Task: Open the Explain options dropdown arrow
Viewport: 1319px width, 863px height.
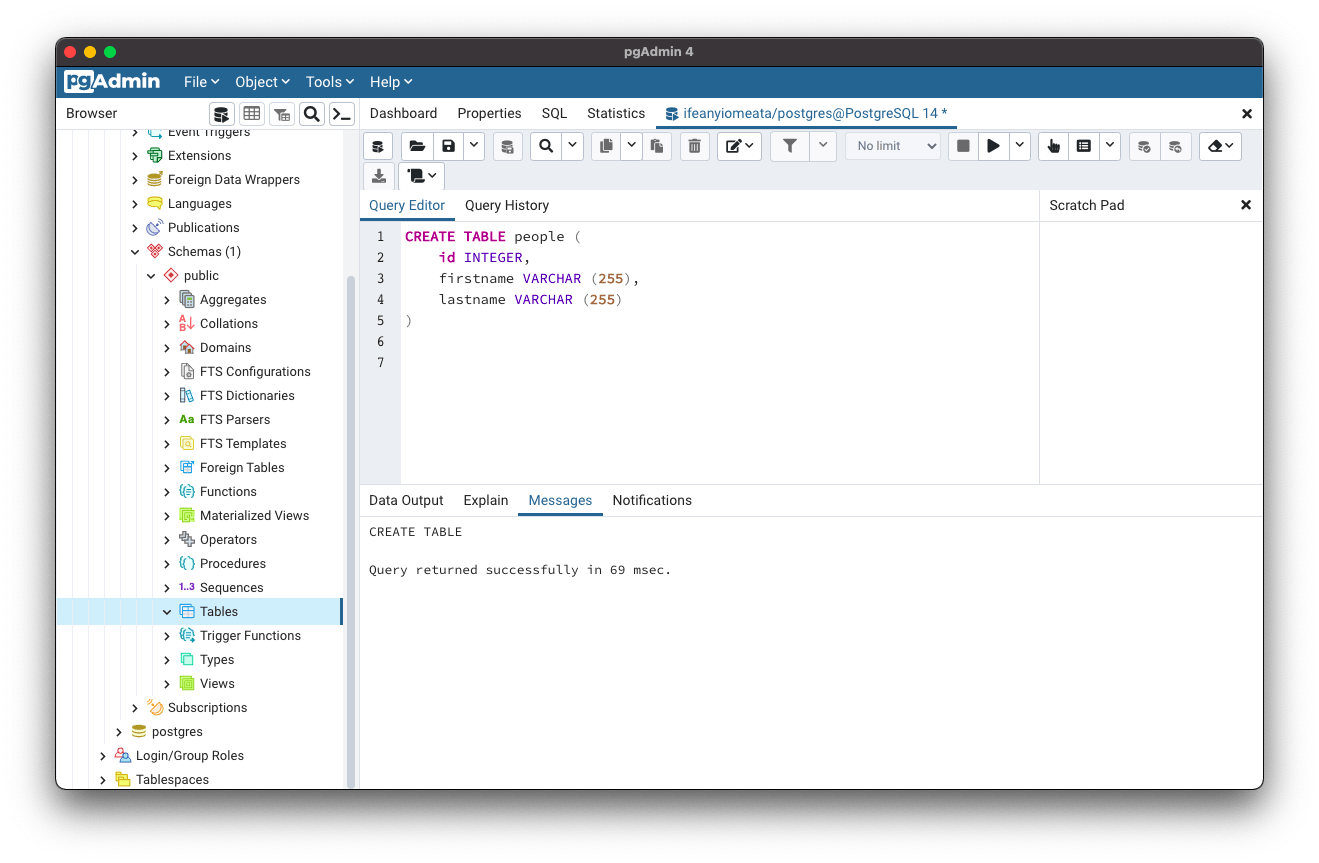Action: click(x=1110, y=146)
